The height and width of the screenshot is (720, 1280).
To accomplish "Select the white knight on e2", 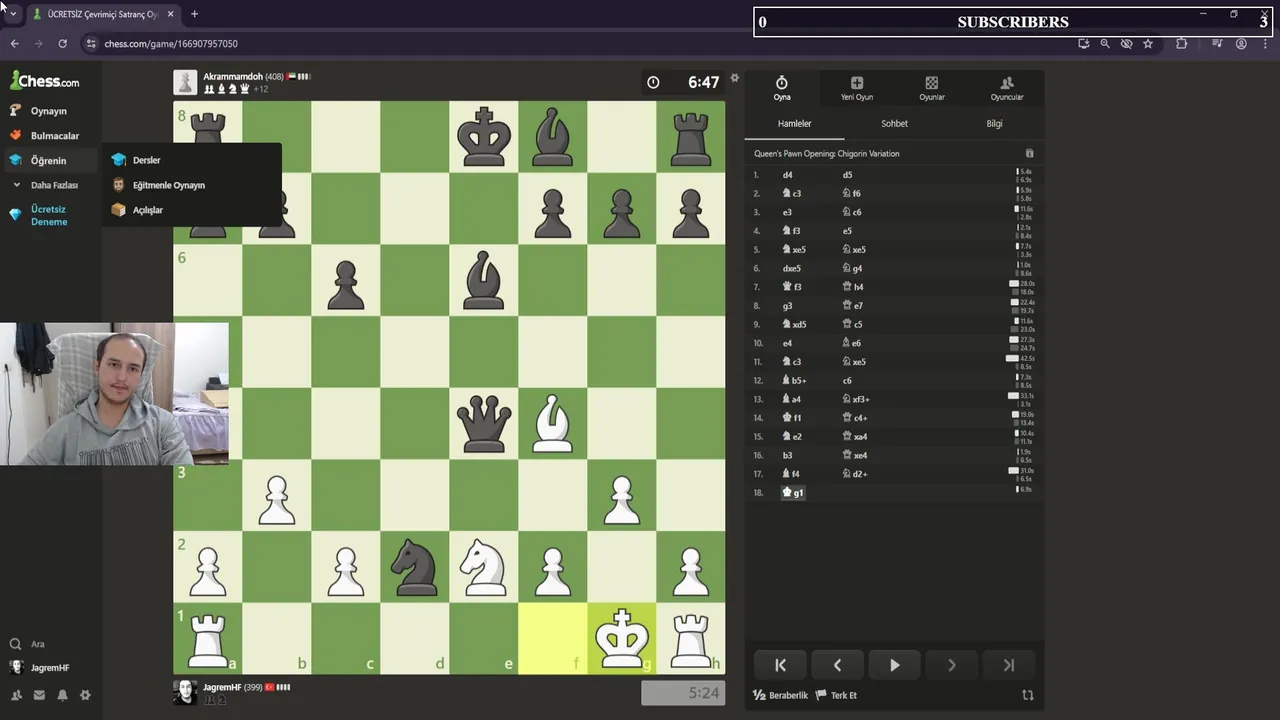I will 483,566.
